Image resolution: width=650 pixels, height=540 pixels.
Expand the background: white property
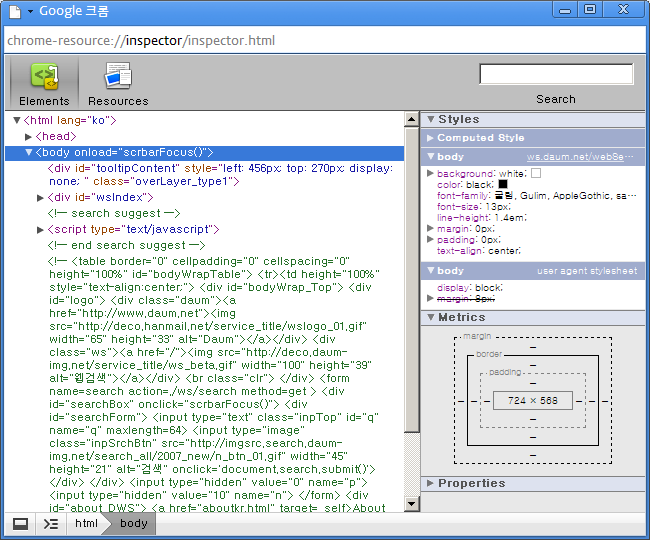pyautogui.click(x=430, y=173)
